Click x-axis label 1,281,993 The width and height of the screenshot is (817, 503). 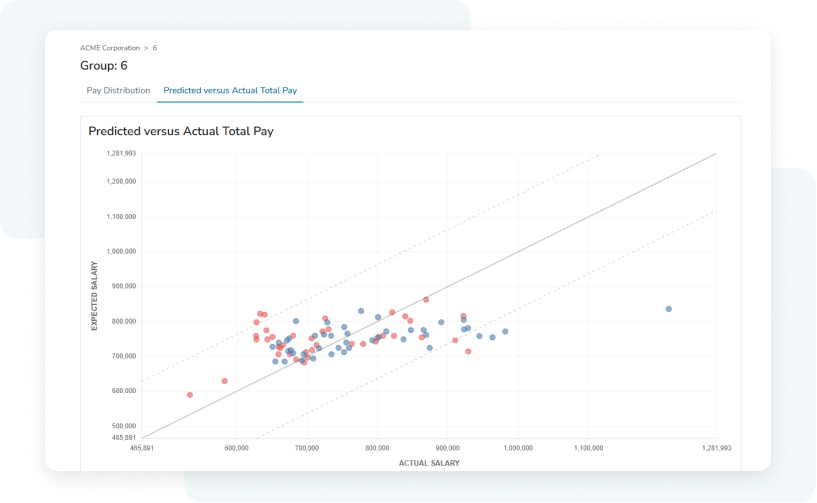click(x=716, y=448)
